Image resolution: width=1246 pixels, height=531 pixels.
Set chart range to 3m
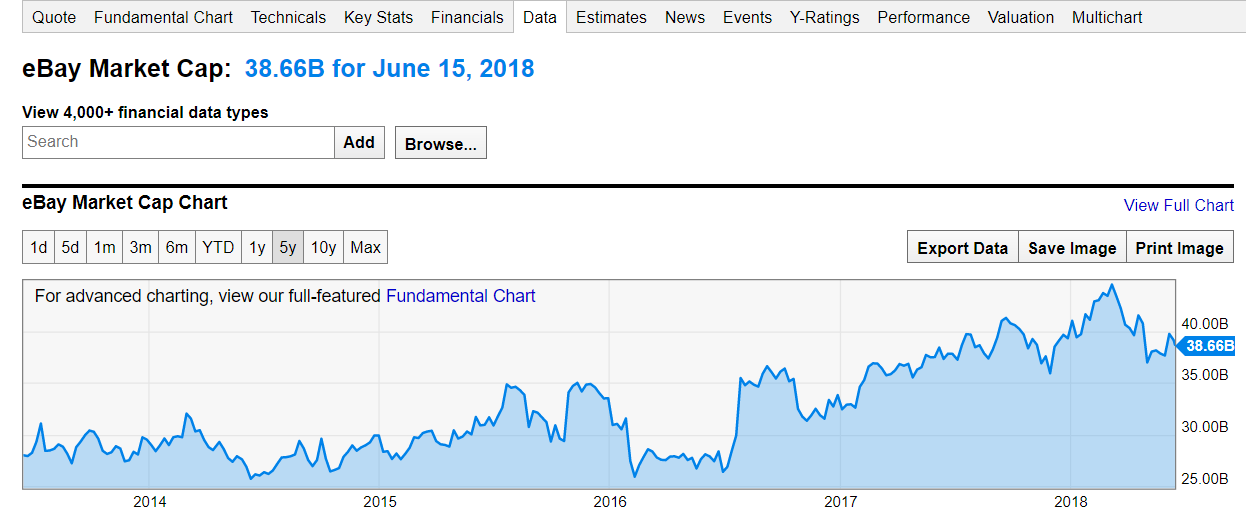pyautogui.click(x=140, y=247)
